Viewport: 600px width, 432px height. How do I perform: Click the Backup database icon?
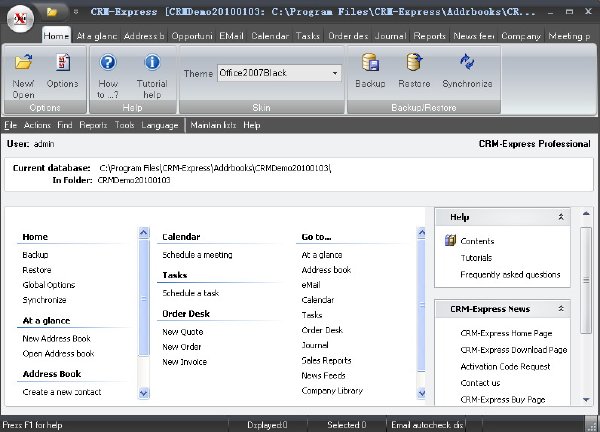pos(370,62)
